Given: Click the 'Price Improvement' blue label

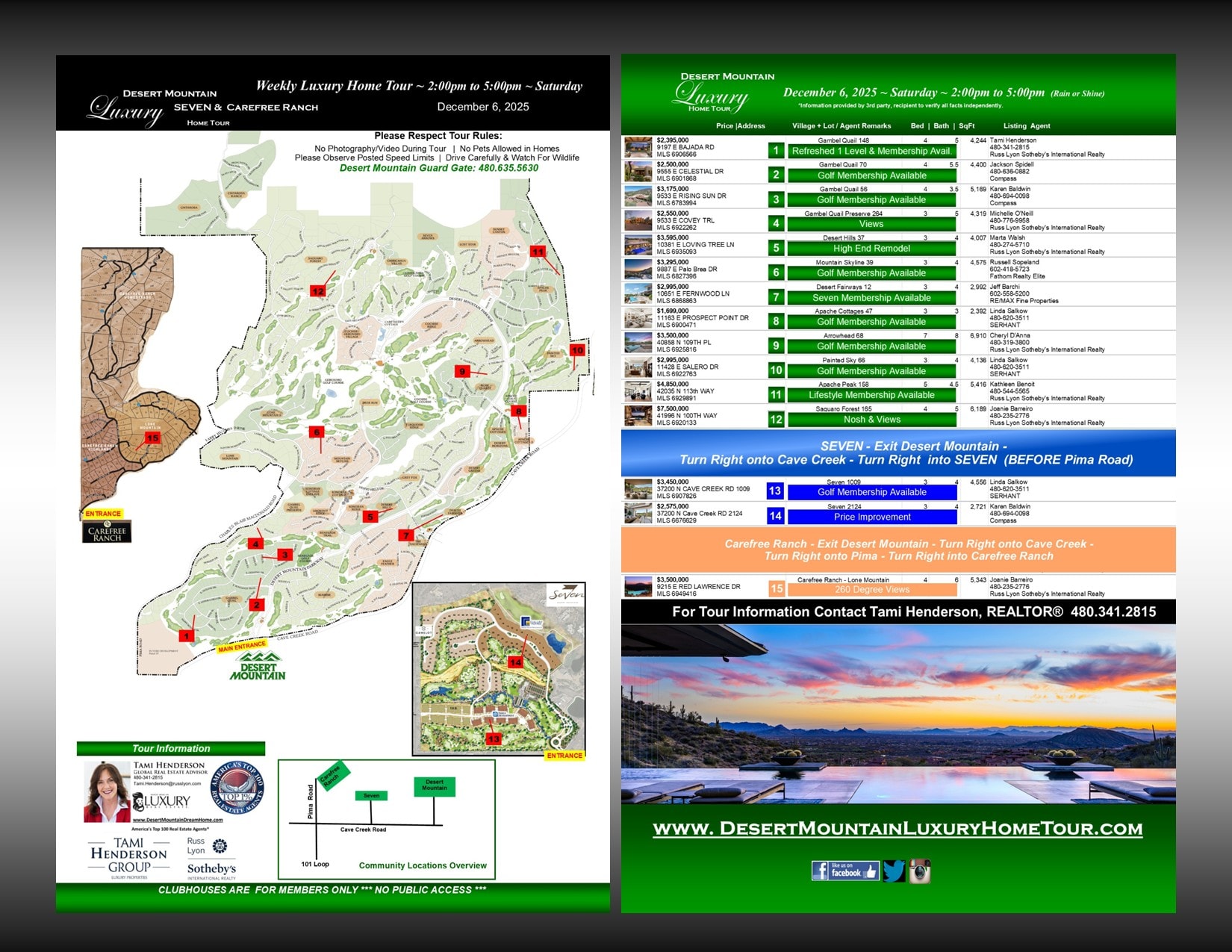Looking at the screenshot, I should 872,517.
